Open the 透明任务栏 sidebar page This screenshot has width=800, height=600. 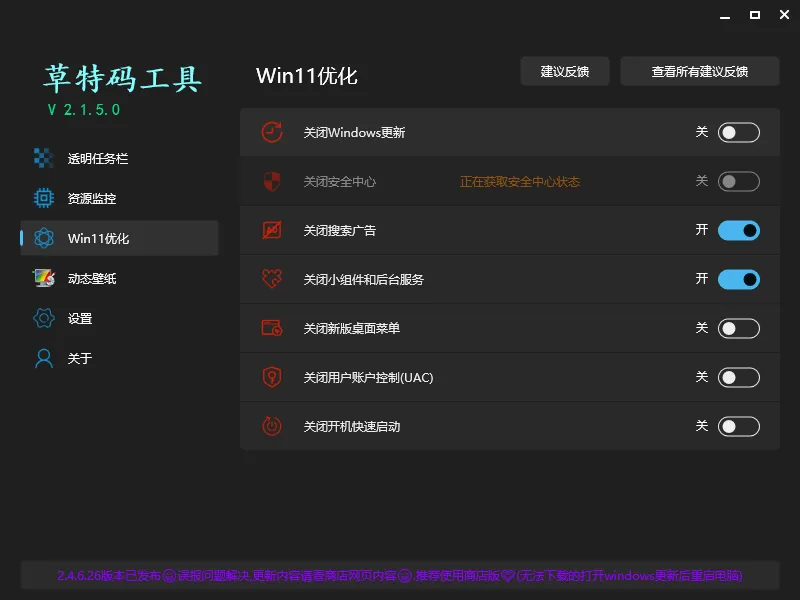(x=119, y=158)
